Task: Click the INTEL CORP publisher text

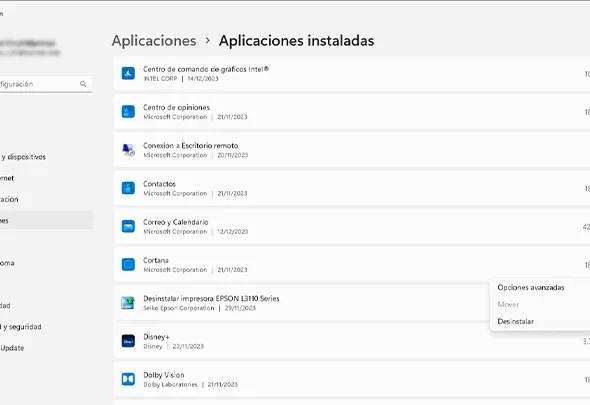Action: click(160, 79)
